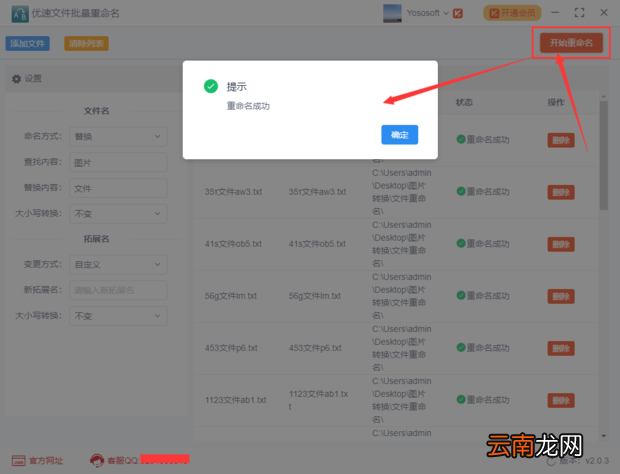Click the 状态 column header
The width and height of the screenshot is (620, 474).
[464, 102]
